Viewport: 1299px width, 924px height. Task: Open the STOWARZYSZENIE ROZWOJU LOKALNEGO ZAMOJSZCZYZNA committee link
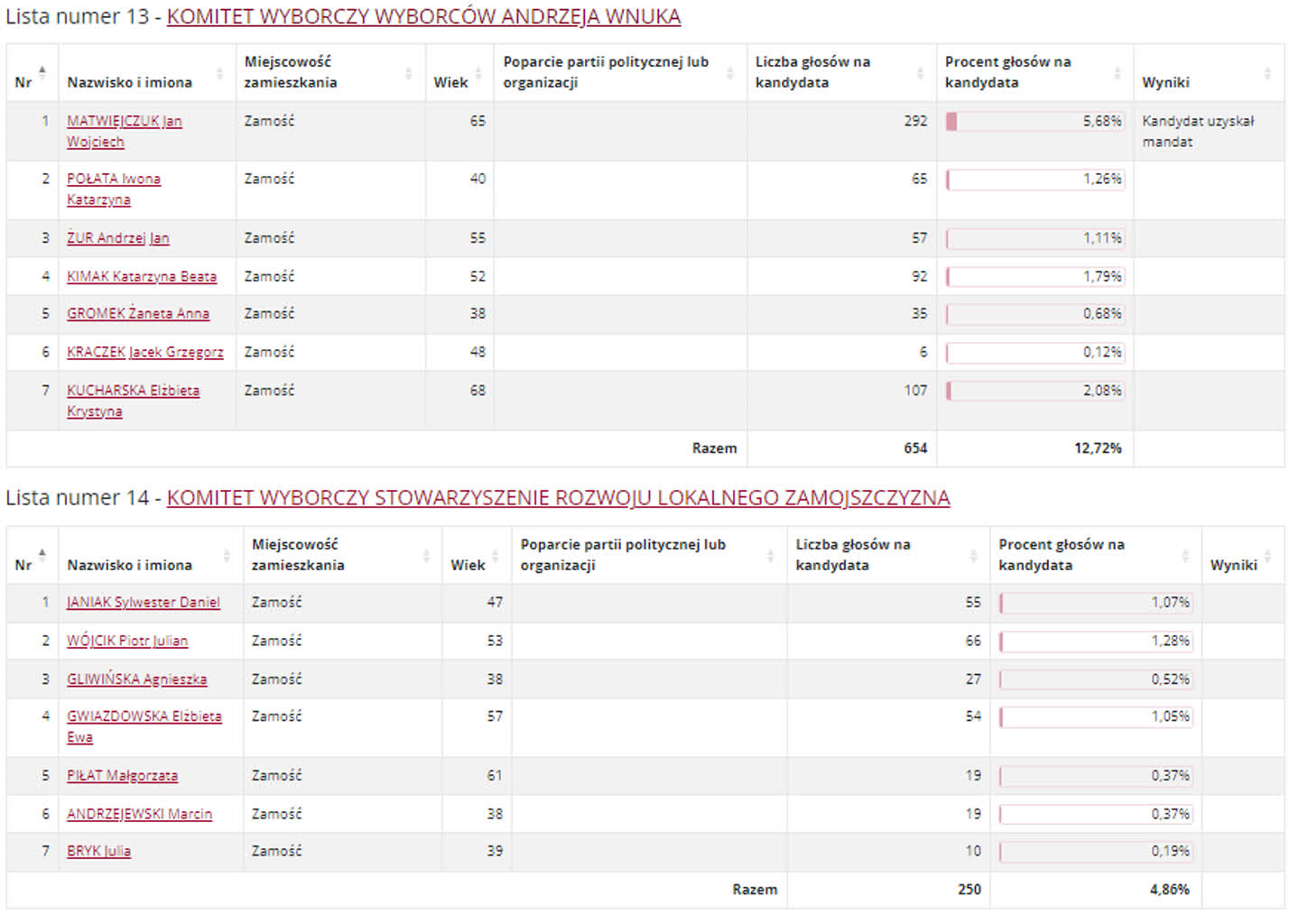[x=559, y=497]
